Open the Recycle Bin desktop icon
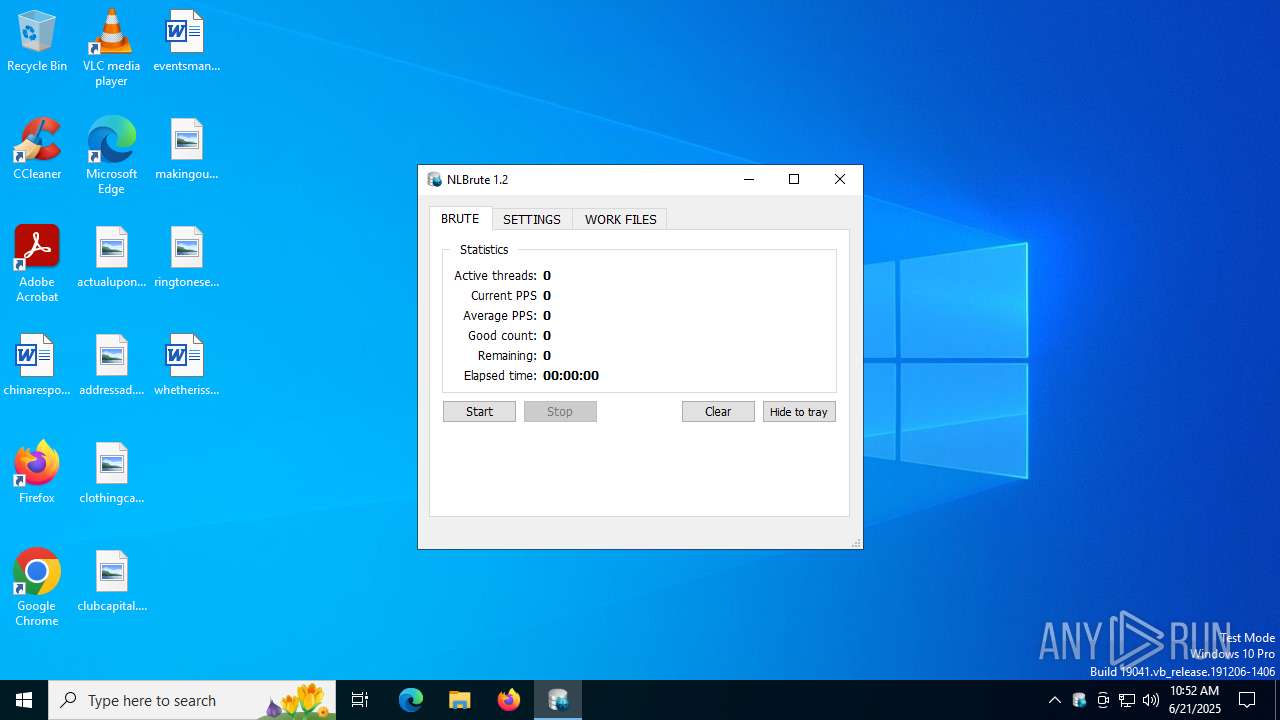The image size is (1280, 720). click(x=37, y=41)
